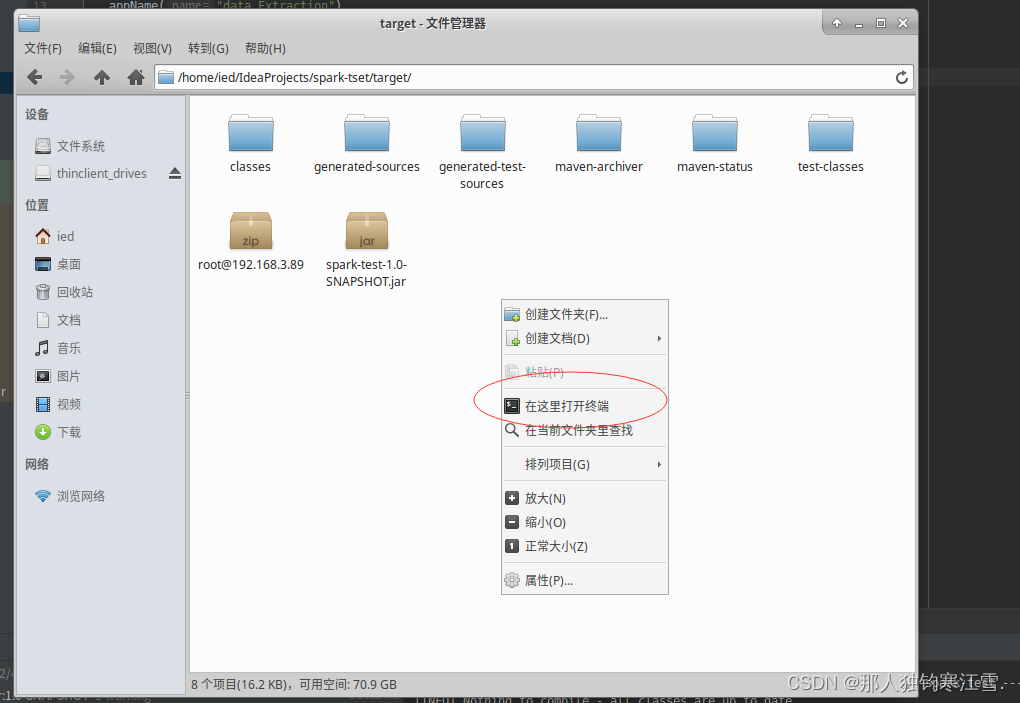The width and height of the screenshot is (1020, 703).
Task: Open 下载 in the sidebar
Action: click(58, 432)
